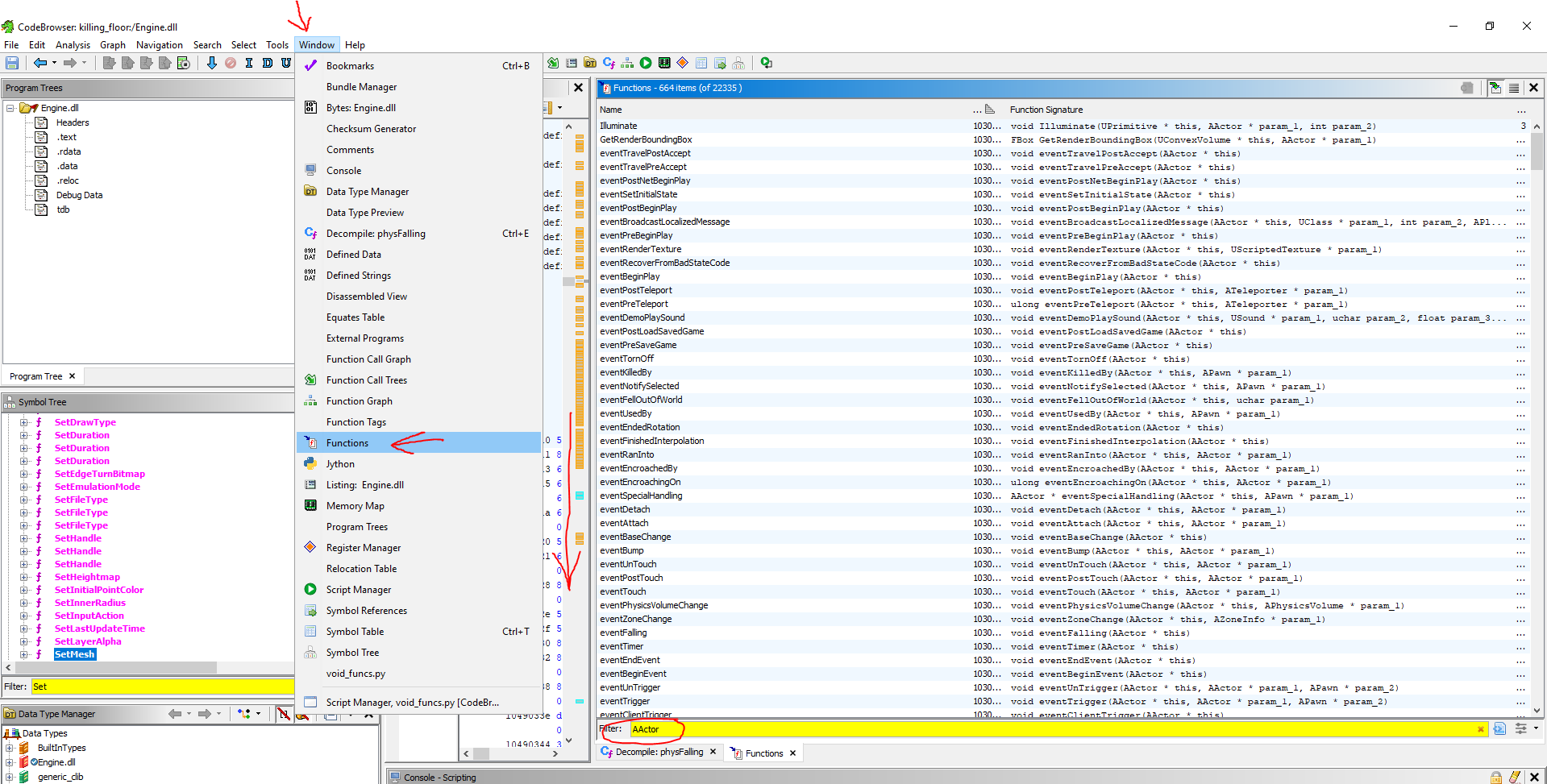1547x784 pixels.
Task: Open Symbol Table from Window menu
Action: tap(355, 632)
